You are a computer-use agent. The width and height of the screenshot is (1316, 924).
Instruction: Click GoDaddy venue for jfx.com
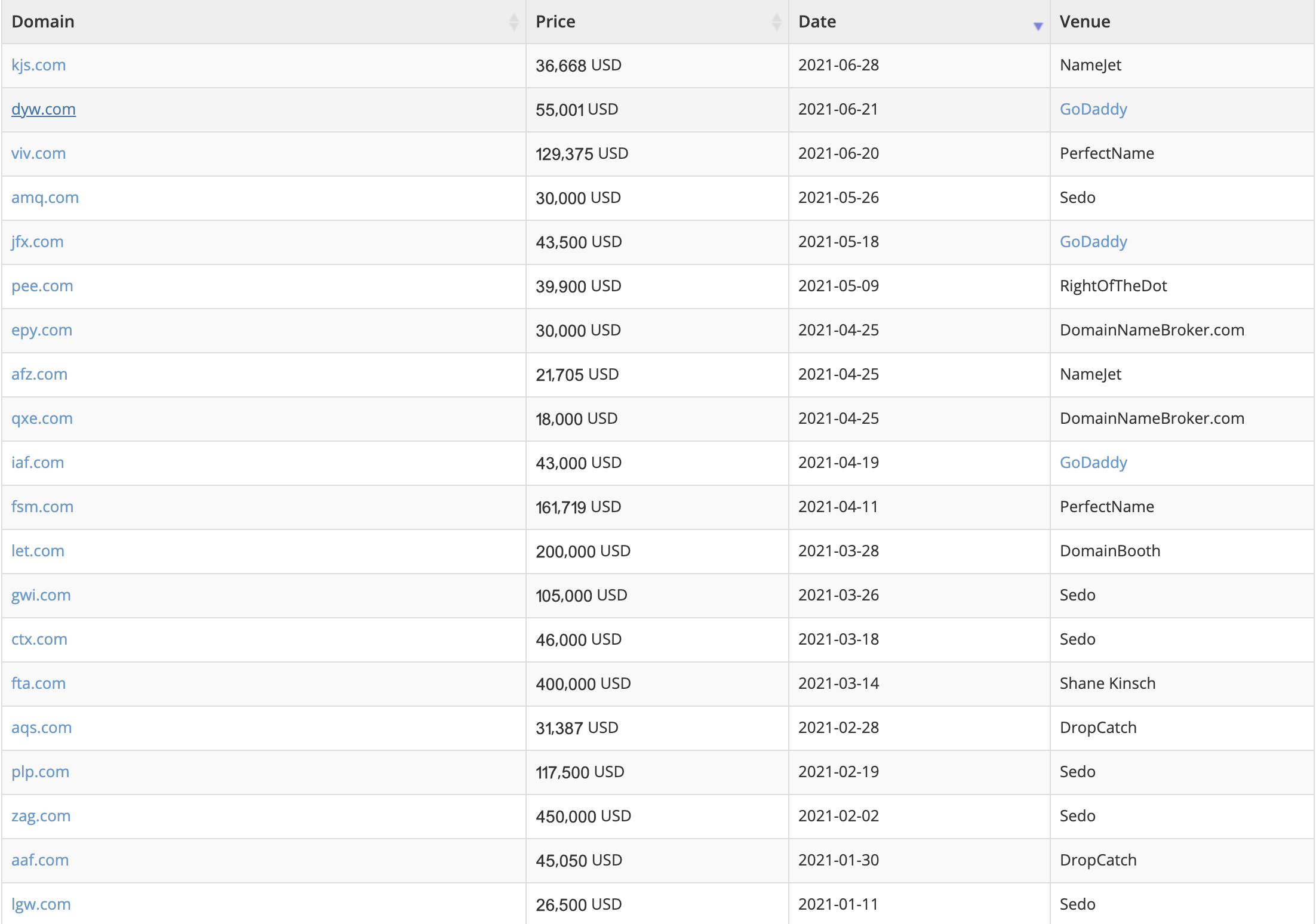coord(1093,242)
